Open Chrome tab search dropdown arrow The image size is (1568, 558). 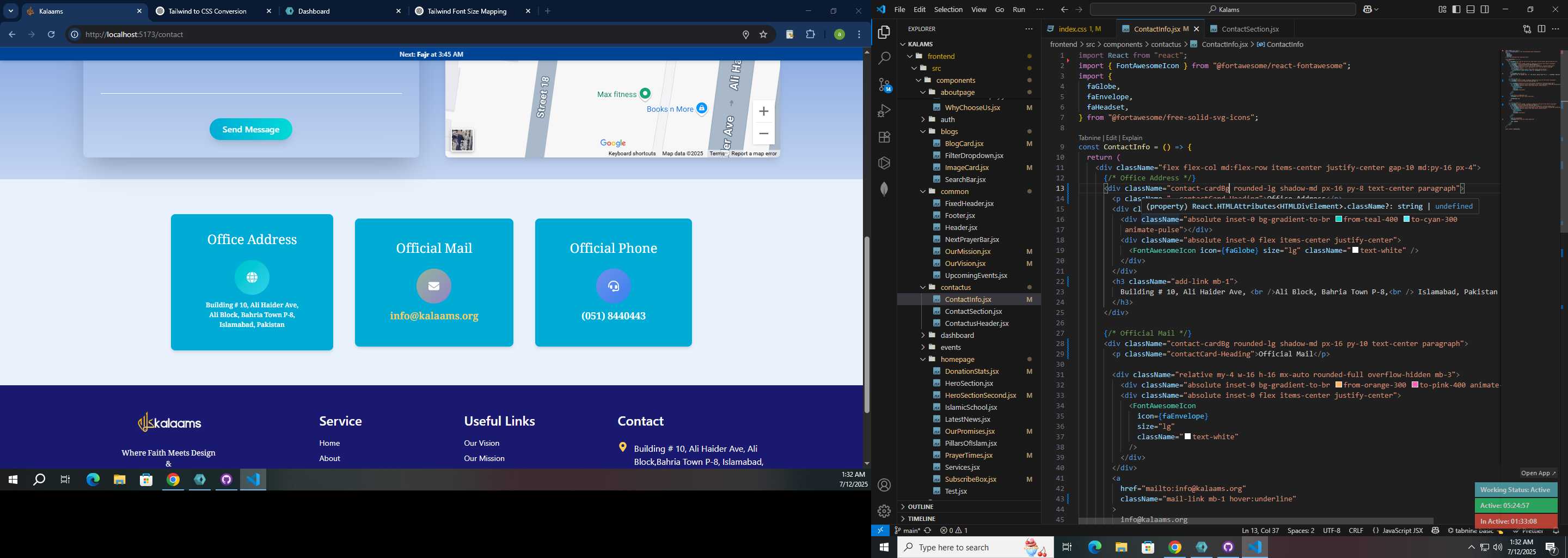(11, 11)
